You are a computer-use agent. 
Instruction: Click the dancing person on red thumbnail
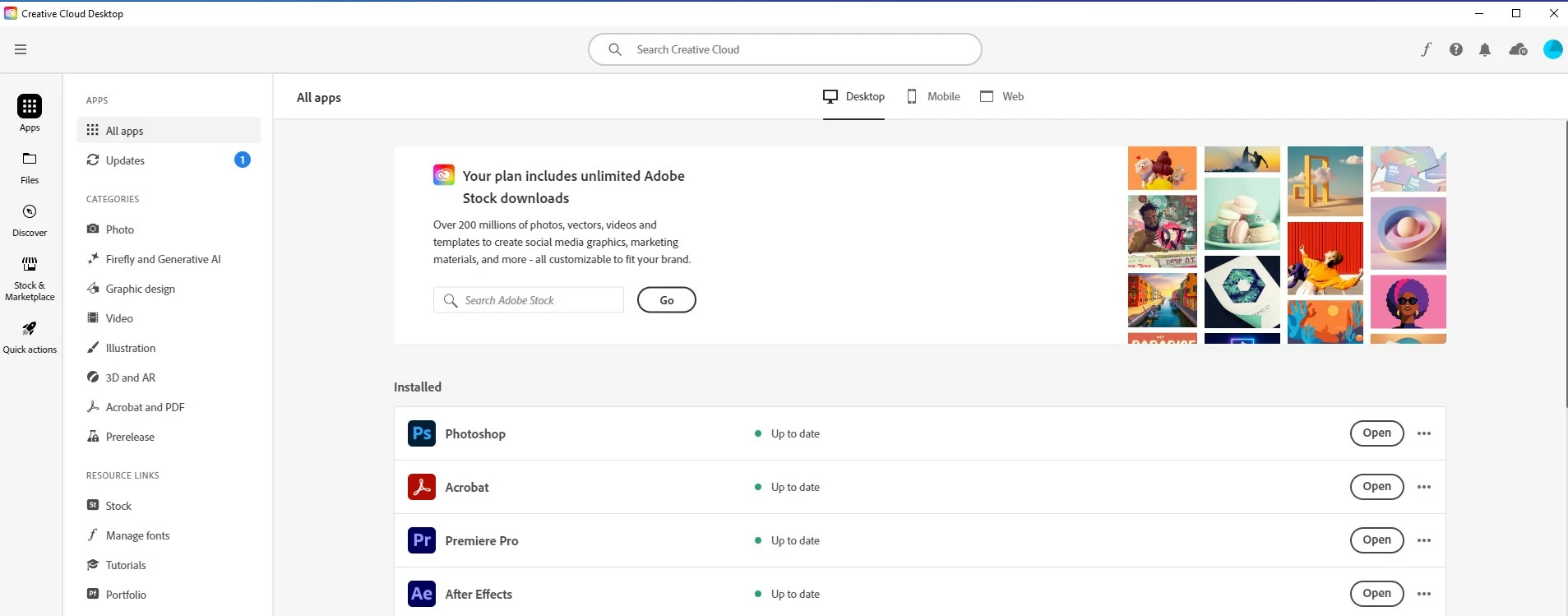tap(1325, 258)
